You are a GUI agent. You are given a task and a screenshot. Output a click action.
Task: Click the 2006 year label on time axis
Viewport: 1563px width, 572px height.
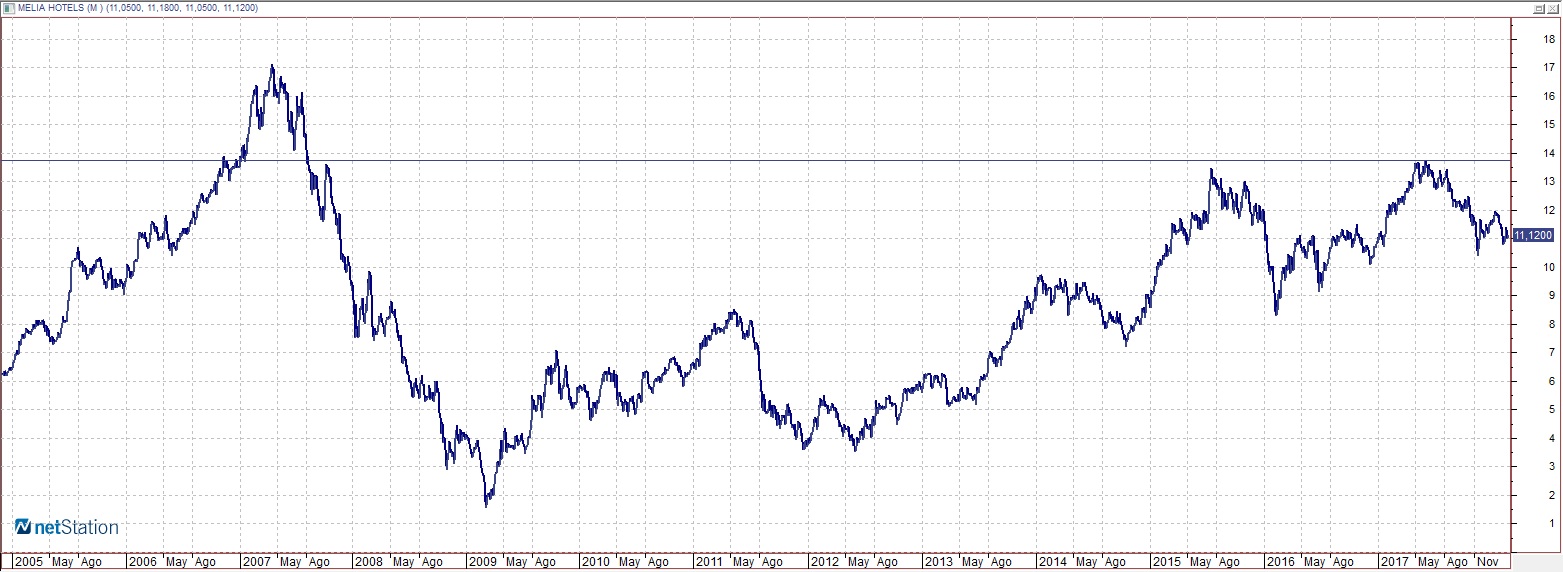(x=142, y=562)
